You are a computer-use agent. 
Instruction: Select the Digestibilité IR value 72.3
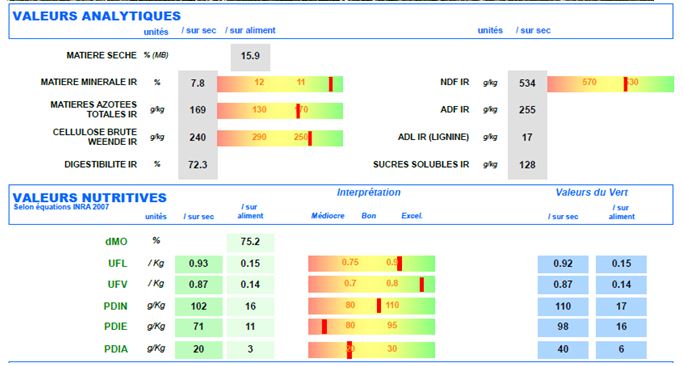[198, 165]
